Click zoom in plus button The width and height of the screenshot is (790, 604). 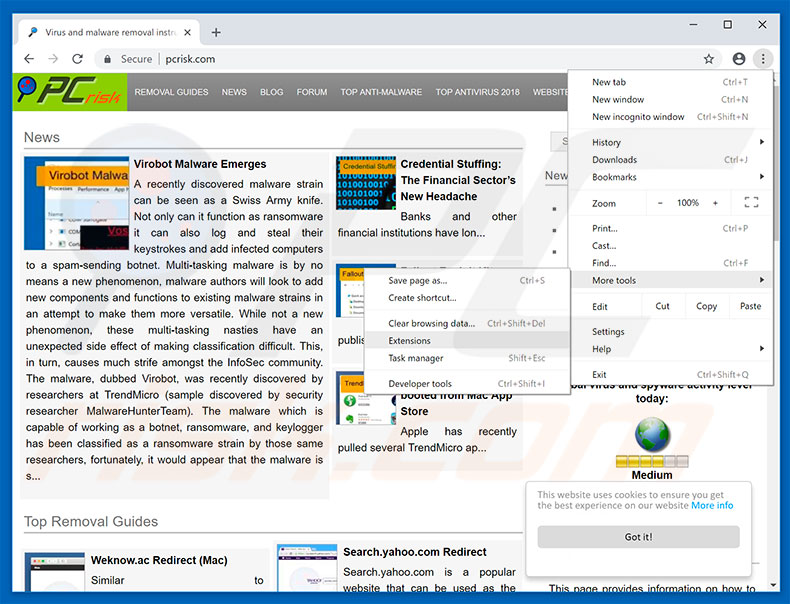(x=715, y=203)
